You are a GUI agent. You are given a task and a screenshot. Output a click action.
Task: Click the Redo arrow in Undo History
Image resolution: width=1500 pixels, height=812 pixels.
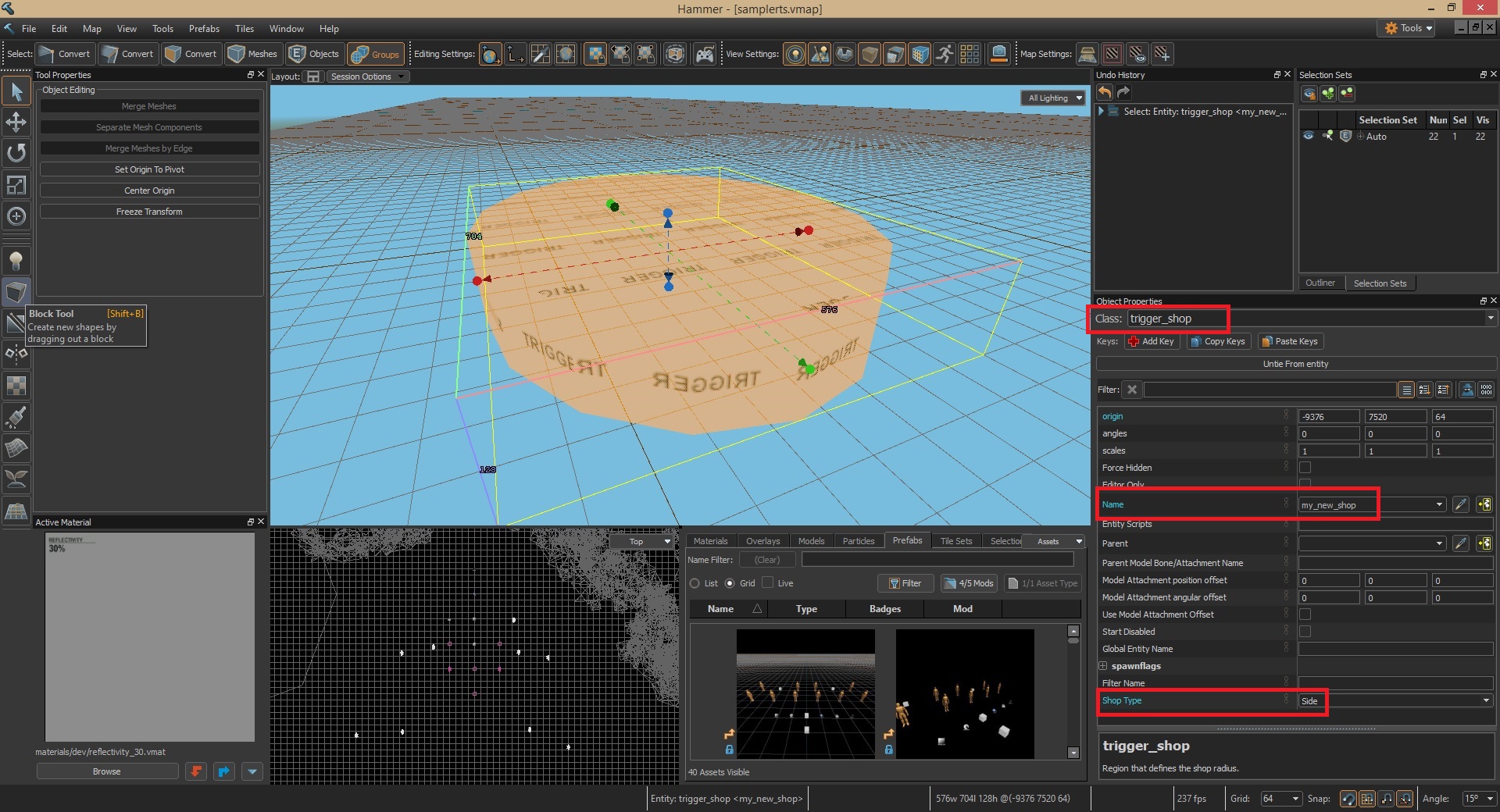(x=1123, y=93)
